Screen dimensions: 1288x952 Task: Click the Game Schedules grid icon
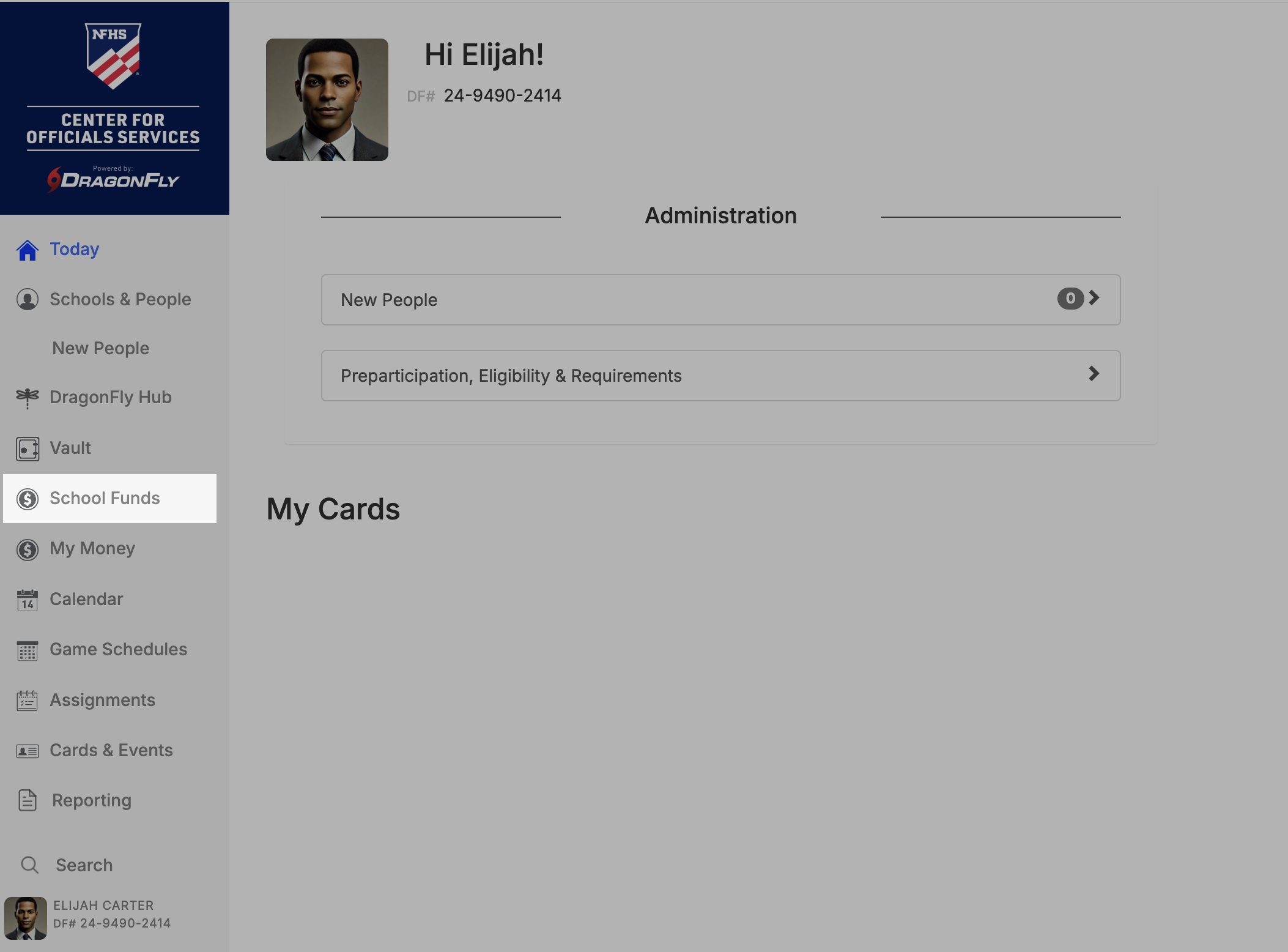tap(28, 650)
